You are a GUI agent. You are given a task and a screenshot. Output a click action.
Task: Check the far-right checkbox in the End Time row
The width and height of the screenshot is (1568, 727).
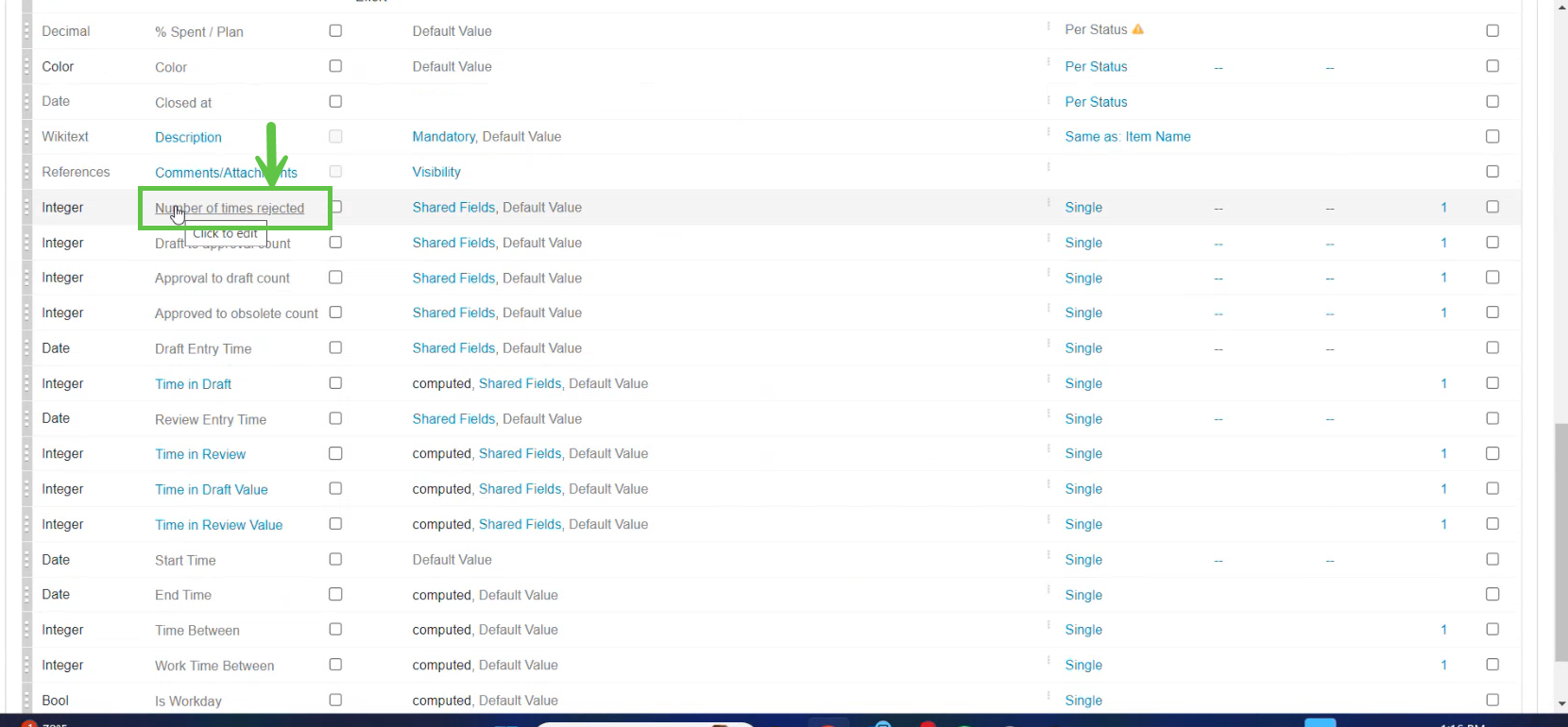tap(1492, 595)
